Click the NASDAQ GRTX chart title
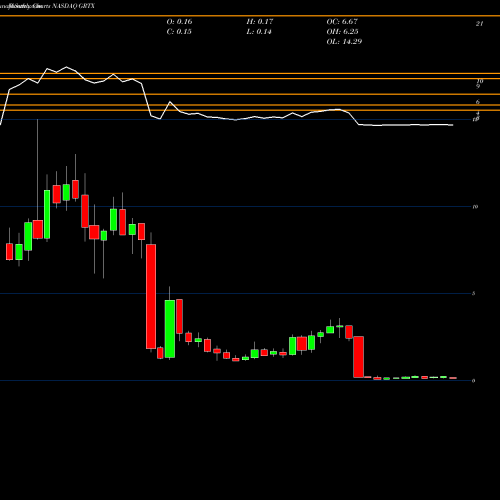 pyautogui.click(x=74, y=6)
